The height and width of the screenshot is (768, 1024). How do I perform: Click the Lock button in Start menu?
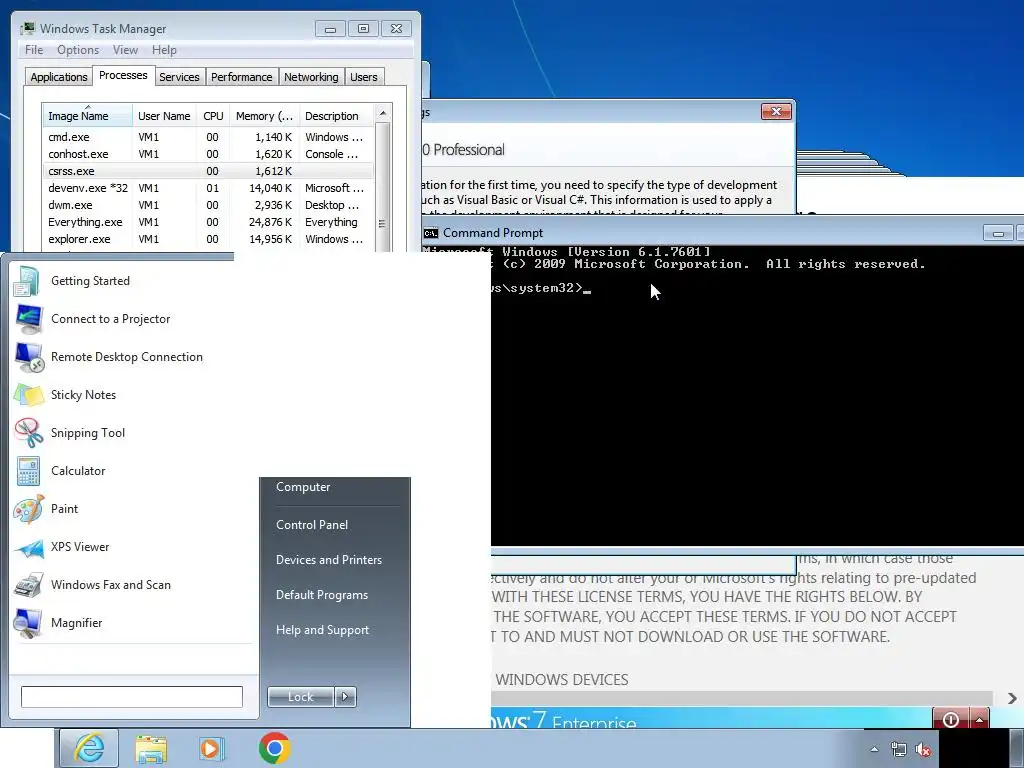coord(300,697)
